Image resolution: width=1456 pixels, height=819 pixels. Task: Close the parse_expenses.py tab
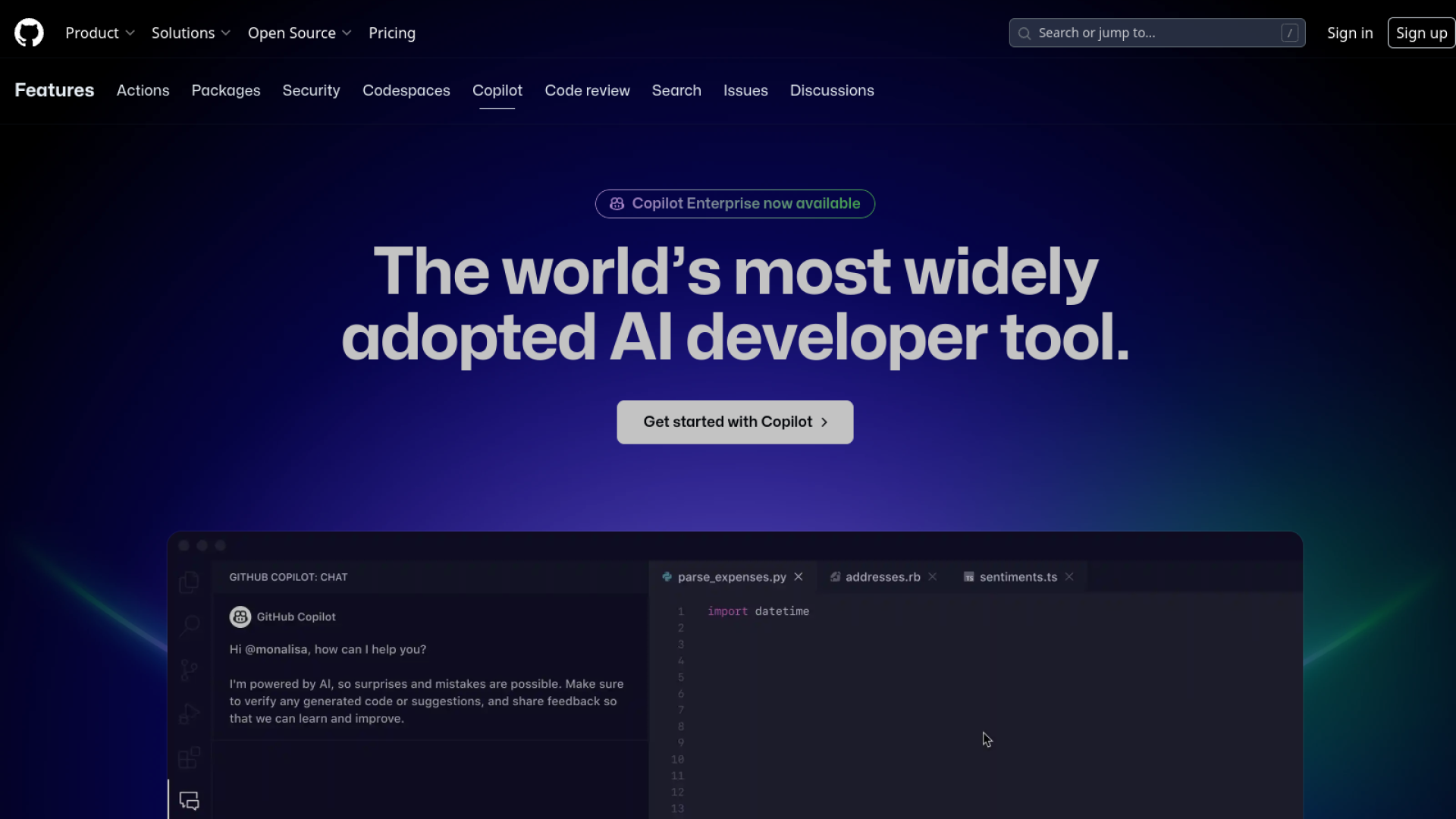799,577
